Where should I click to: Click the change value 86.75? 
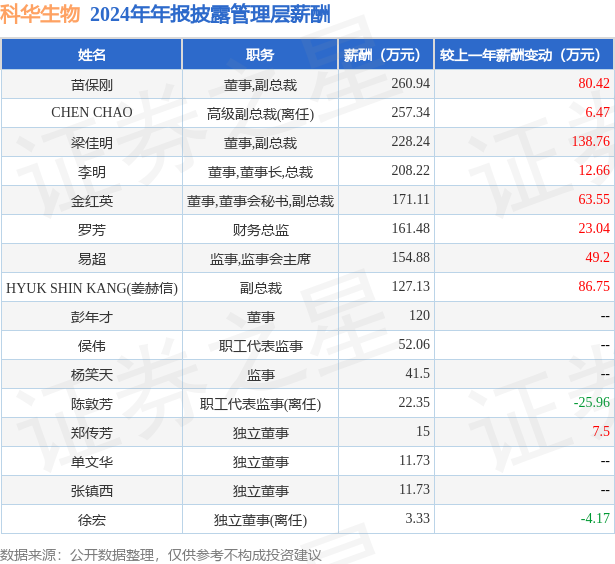[x=594, y=286]
